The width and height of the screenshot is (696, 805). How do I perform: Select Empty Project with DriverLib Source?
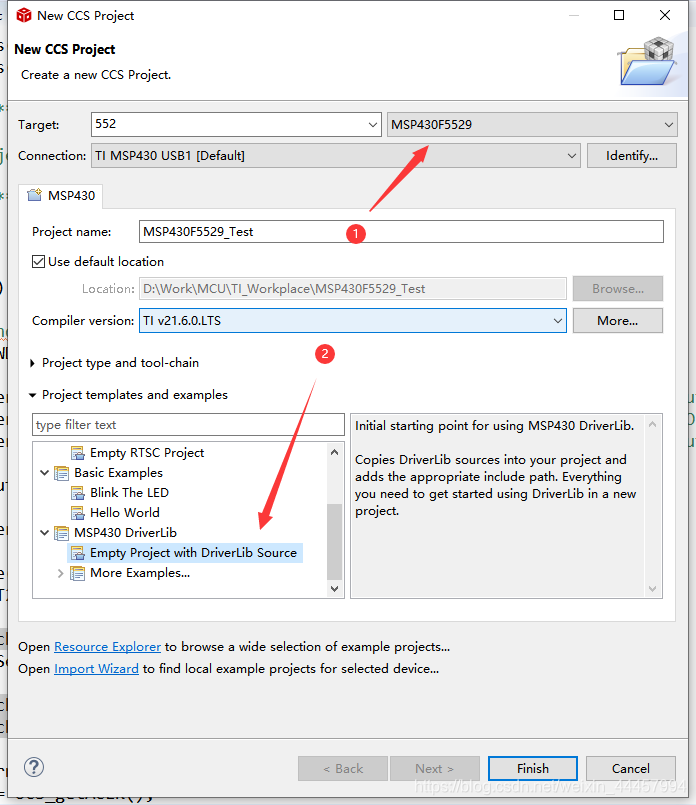point(194,553)
